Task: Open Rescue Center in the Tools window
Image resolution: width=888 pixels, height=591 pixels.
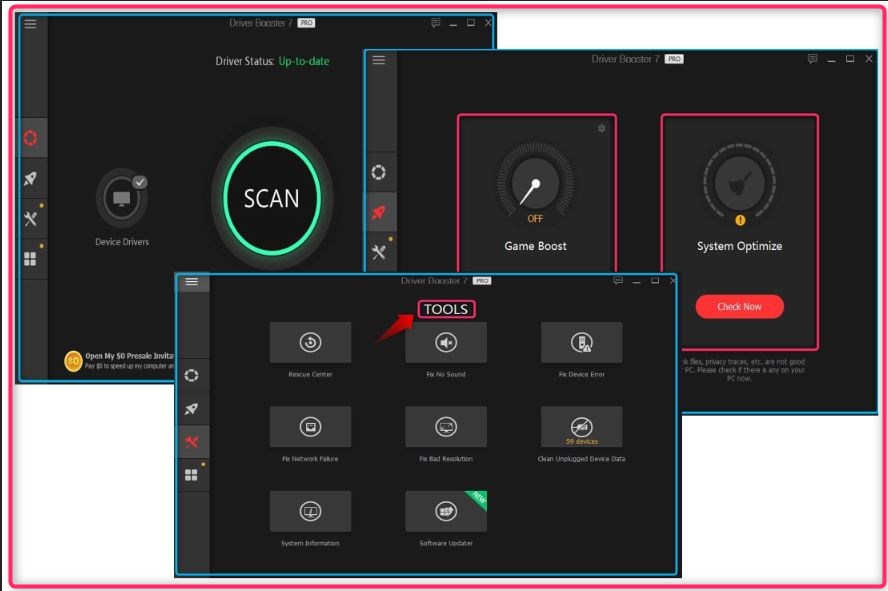Action: pos(310,342)
